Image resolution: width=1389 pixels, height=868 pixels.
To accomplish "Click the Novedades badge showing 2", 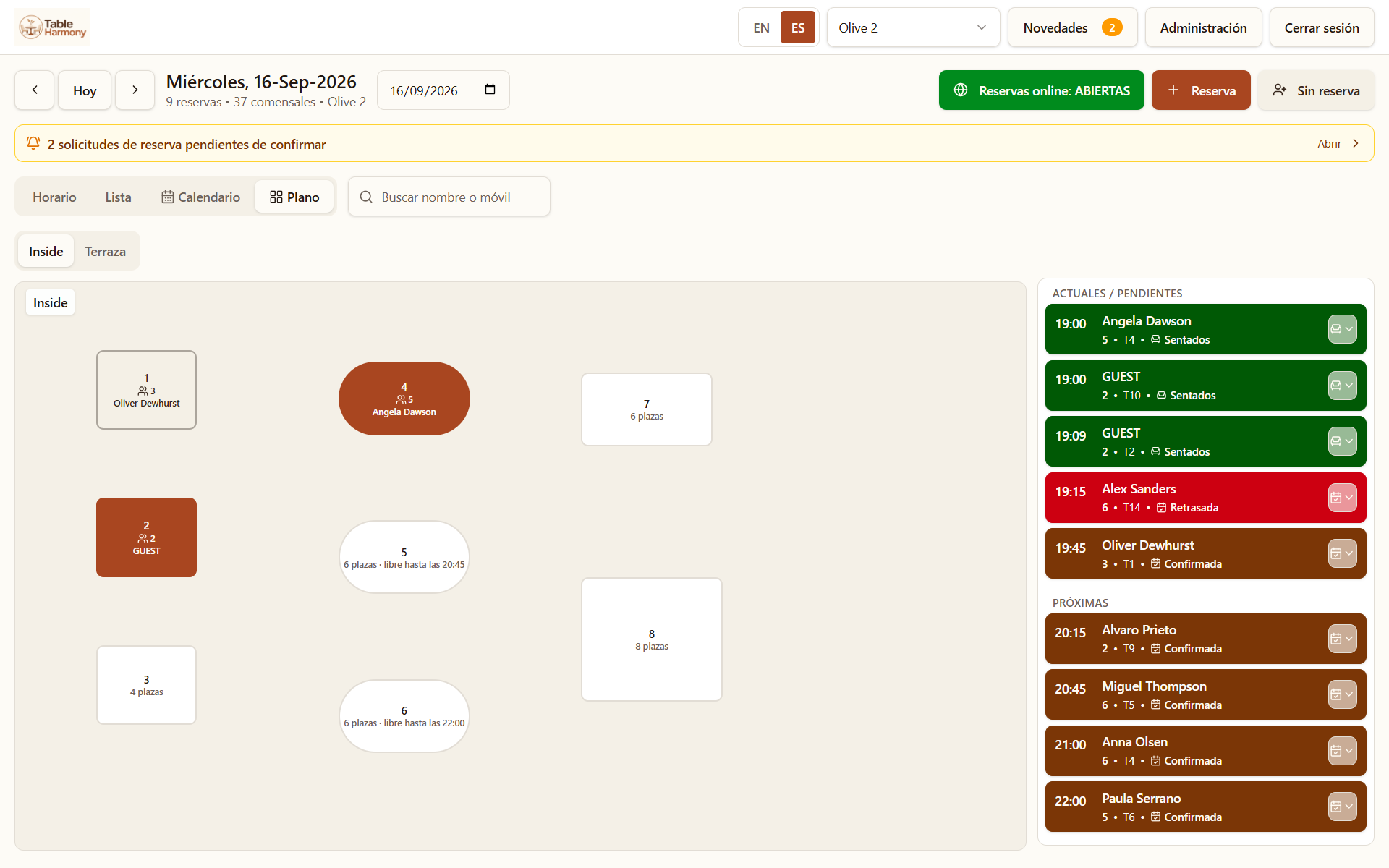I will (x=1112, y=27).
